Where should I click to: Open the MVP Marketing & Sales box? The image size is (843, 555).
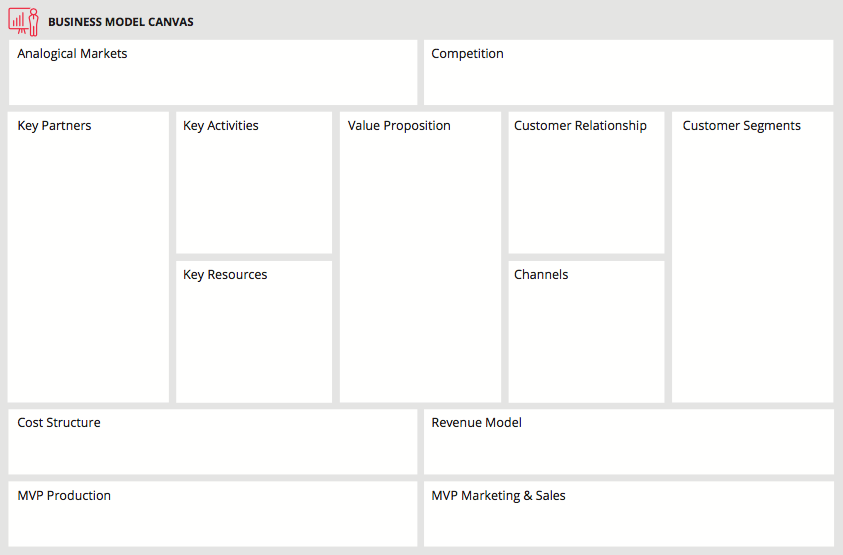(628, 514)
